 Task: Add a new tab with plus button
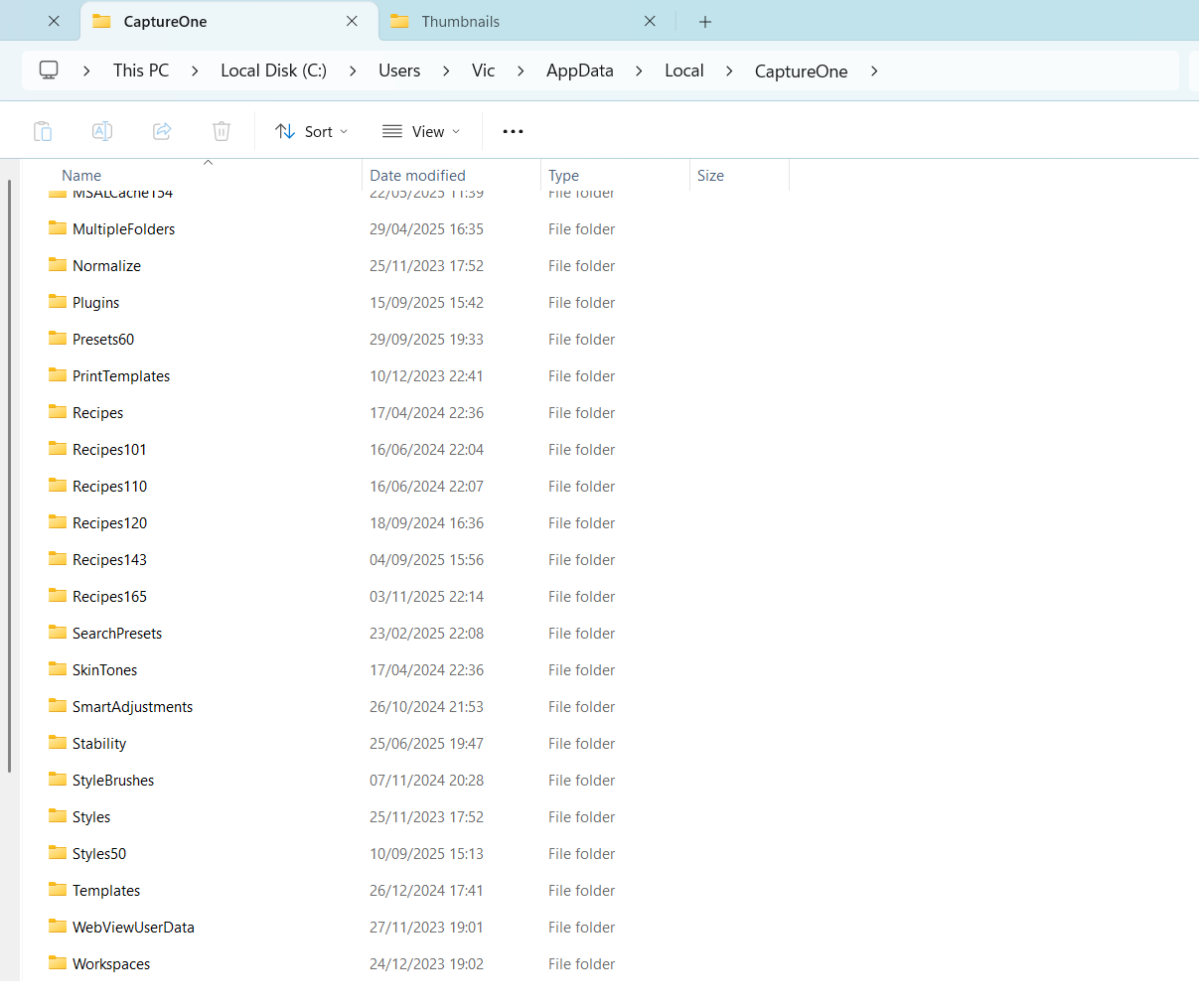pyautogui.click(x=705, y=22)
